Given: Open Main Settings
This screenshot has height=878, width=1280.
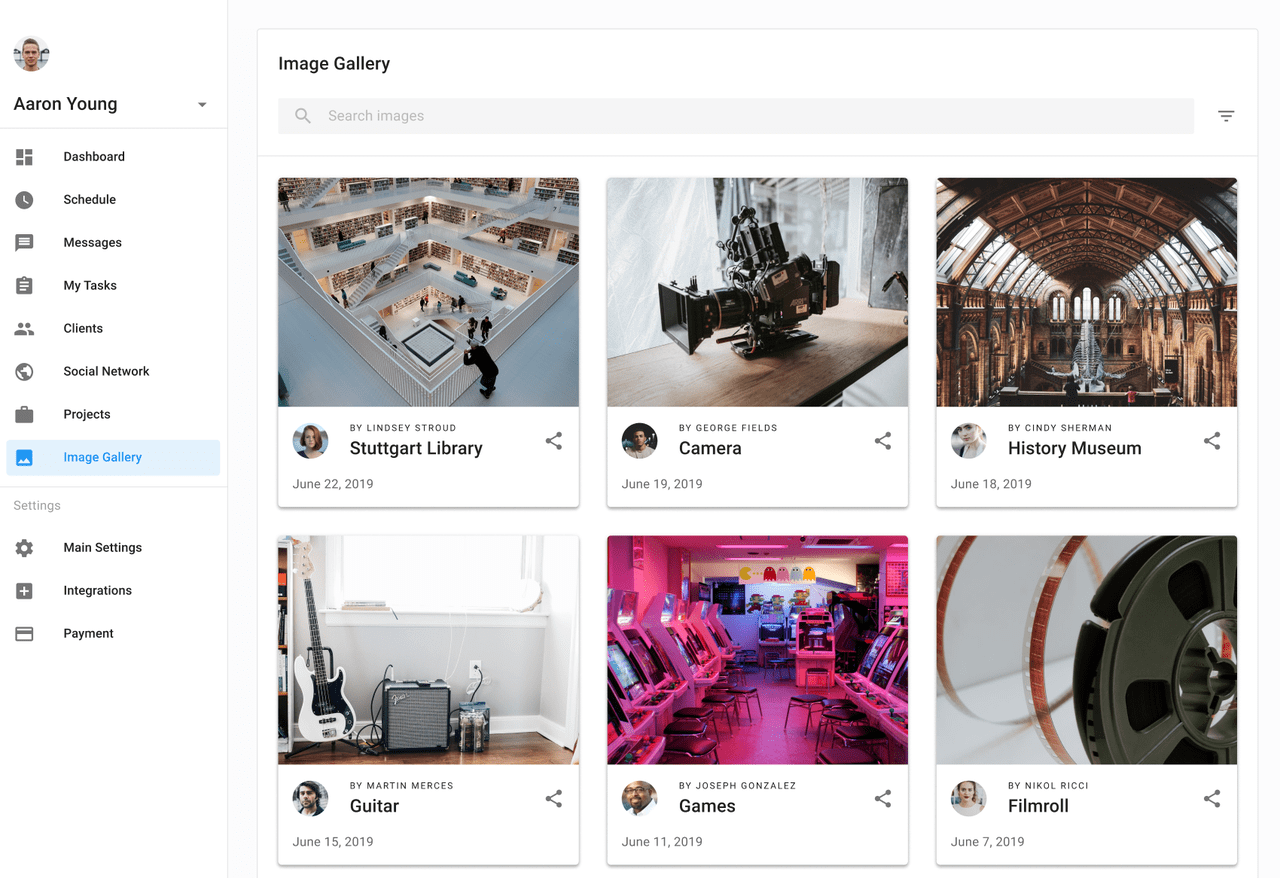Looking at the screenshot, I should coord(113,548).
